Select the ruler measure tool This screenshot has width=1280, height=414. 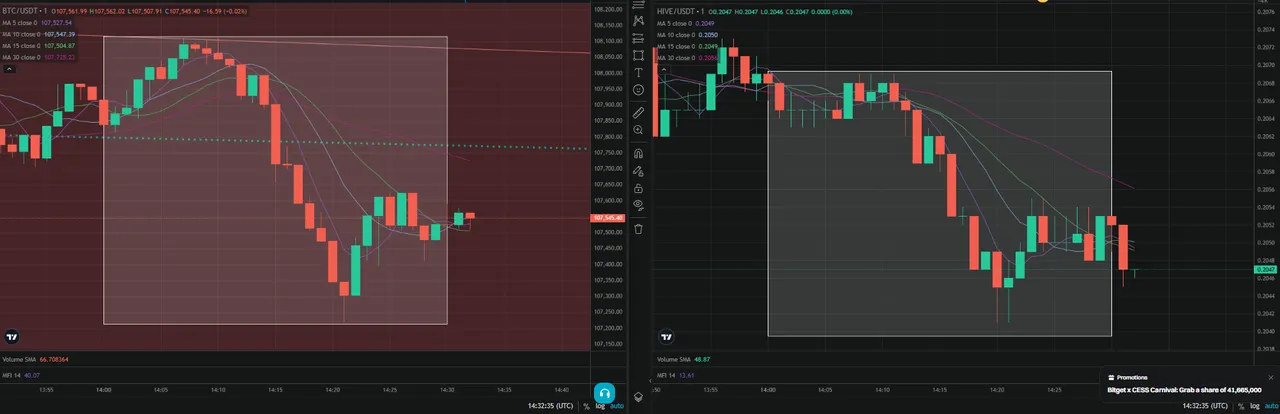point(638,112)
